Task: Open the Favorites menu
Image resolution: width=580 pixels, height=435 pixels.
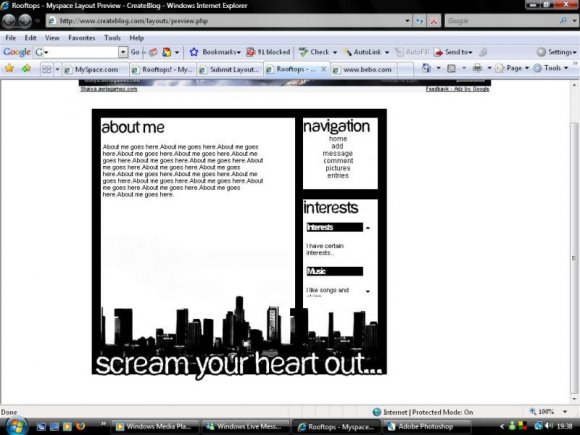Action: pos(82,38)
